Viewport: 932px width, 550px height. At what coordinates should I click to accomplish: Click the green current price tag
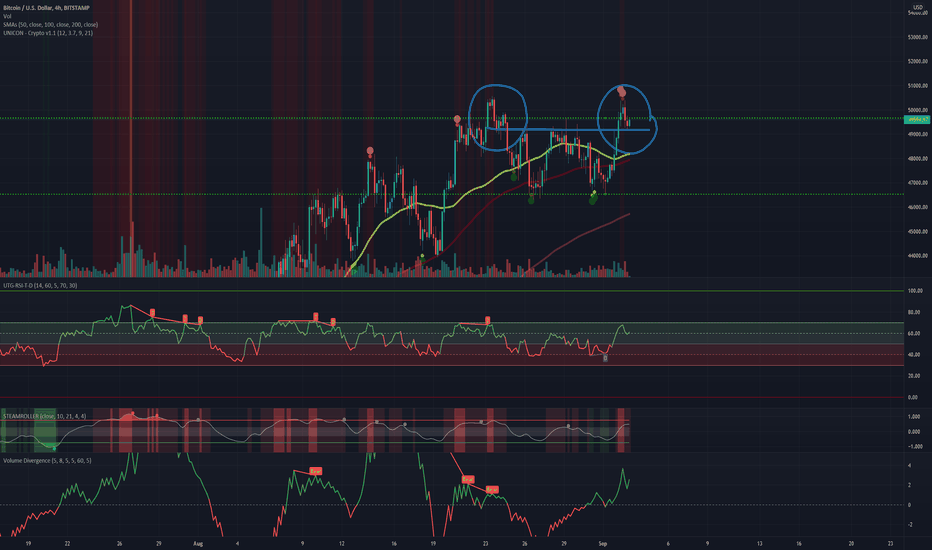[x=917, y=120]
